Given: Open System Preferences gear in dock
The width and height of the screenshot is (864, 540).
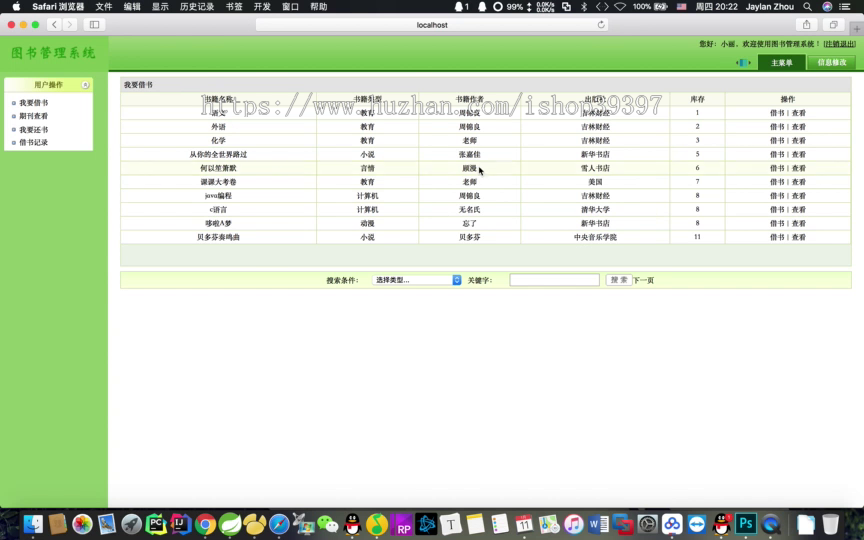Looking at the screenshot, I should click(x=647, y=524).
